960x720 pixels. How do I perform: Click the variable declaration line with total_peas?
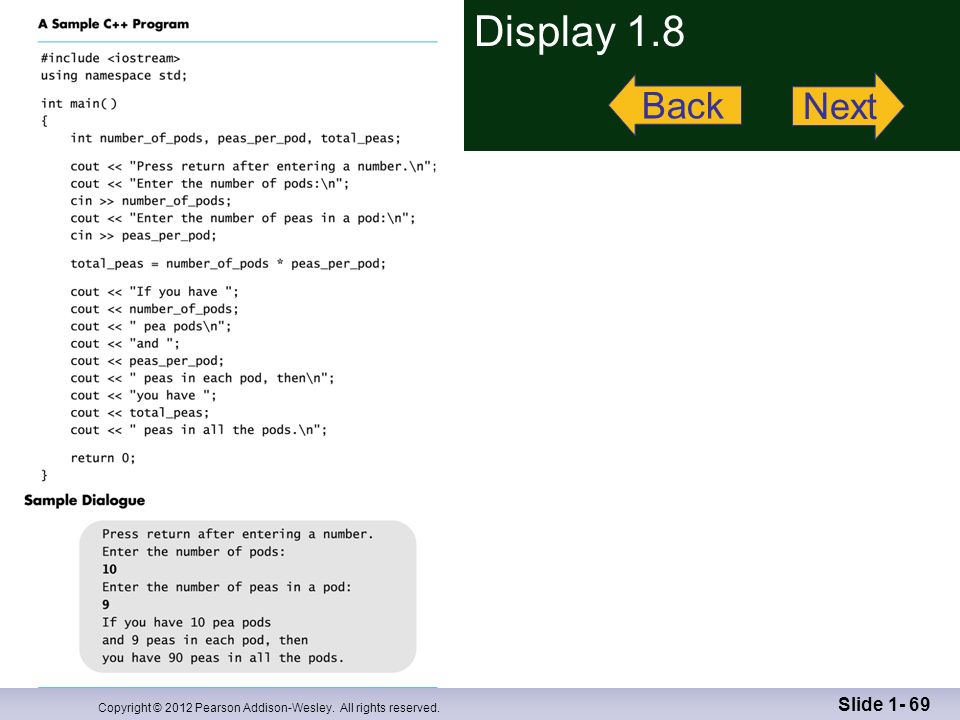click(x=235, y=138)
